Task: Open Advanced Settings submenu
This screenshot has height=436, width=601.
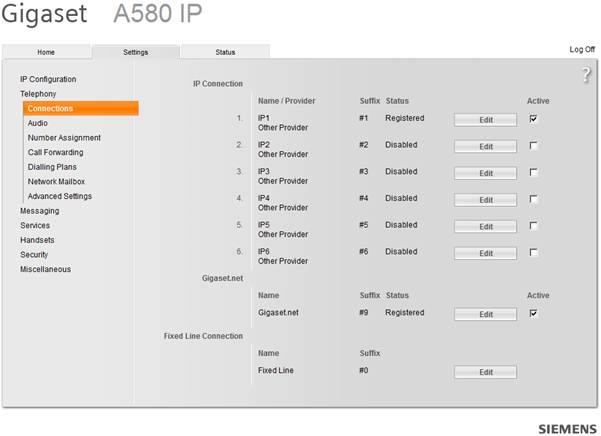Action: [60, 196]
